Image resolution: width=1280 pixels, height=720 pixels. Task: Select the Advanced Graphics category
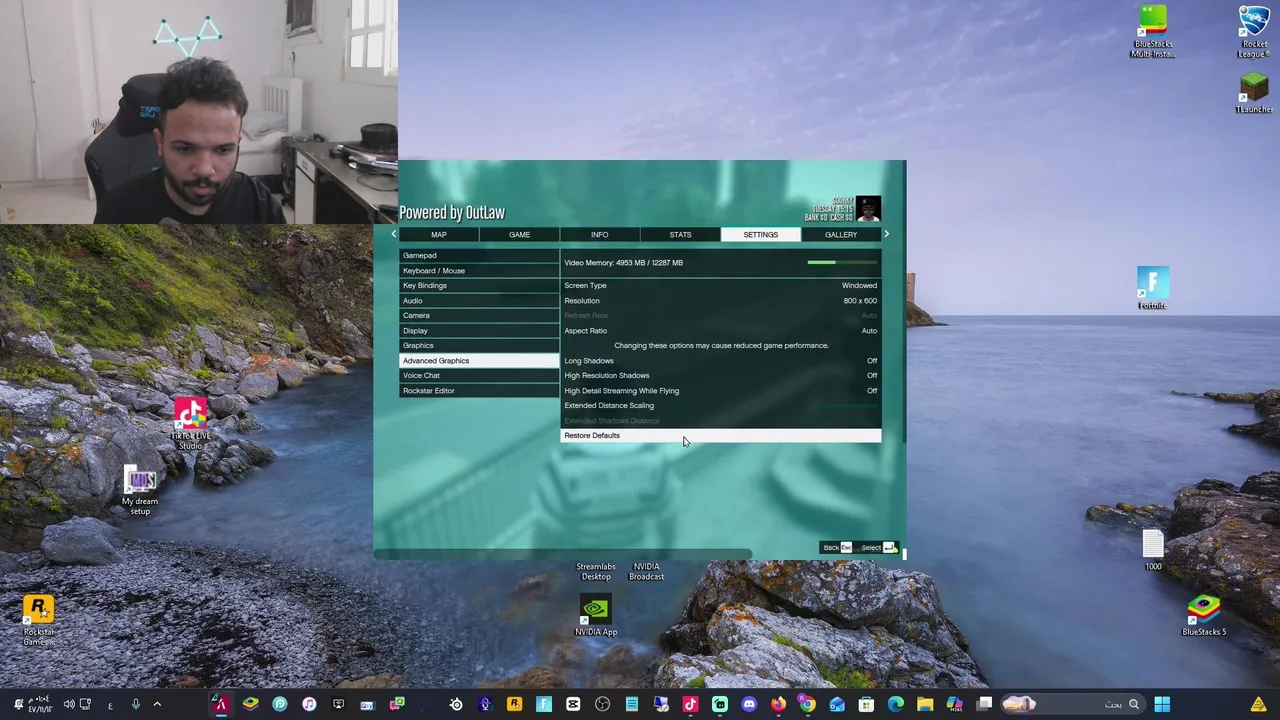(479, 361)
